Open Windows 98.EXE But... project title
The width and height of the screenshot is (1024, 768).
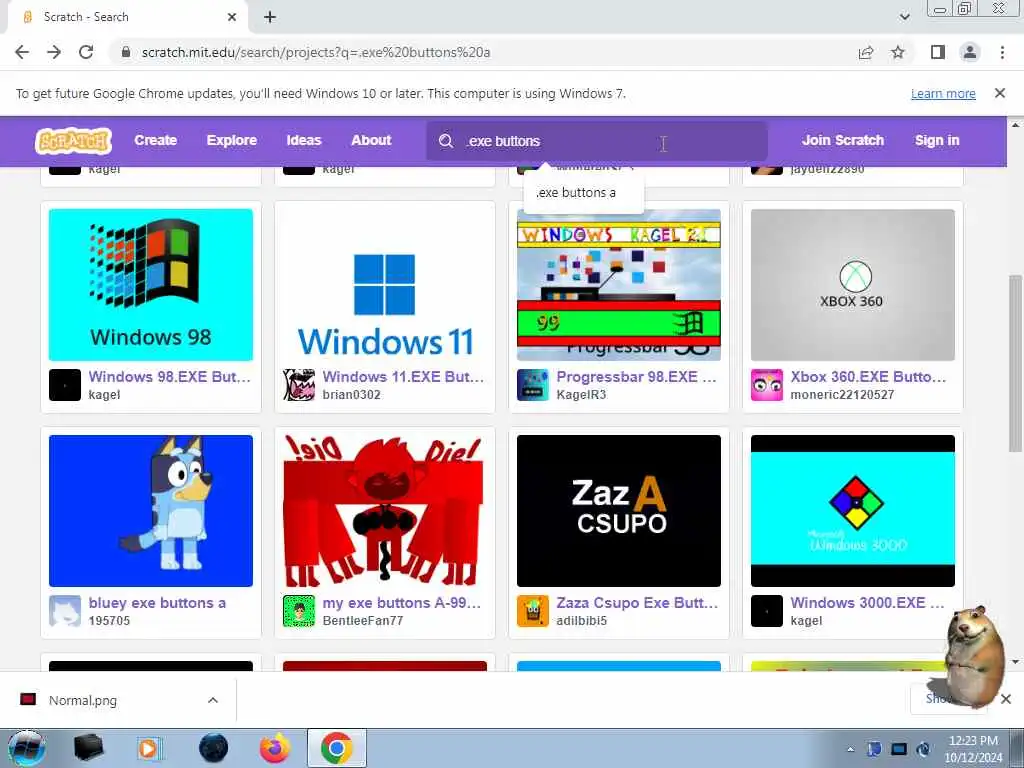point(170,377)
